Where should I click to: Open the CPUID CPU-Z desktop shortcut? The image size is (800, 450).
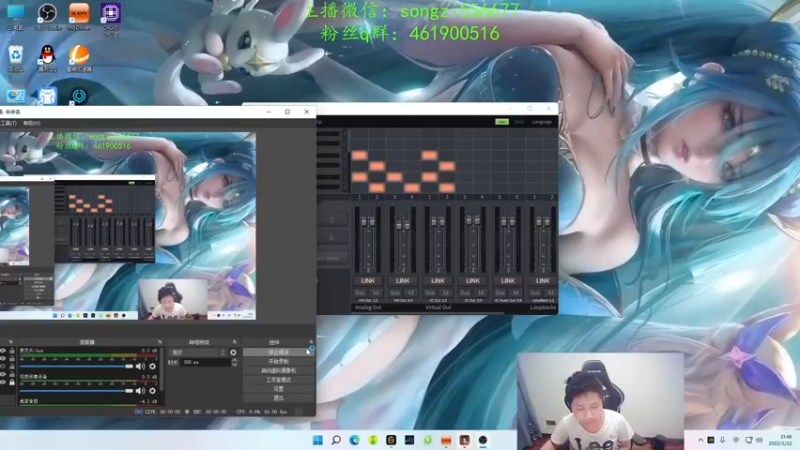[x=111, y=19]
